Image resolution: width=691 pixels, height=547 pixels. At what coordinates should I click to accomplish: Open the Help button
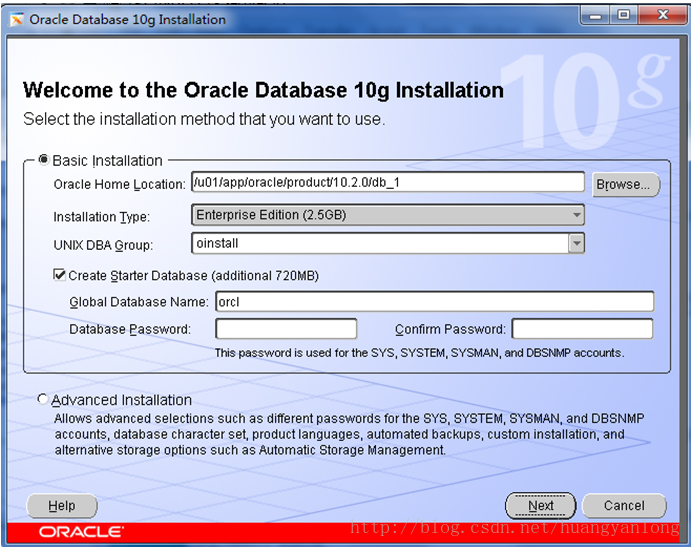(x=62, y=506)
